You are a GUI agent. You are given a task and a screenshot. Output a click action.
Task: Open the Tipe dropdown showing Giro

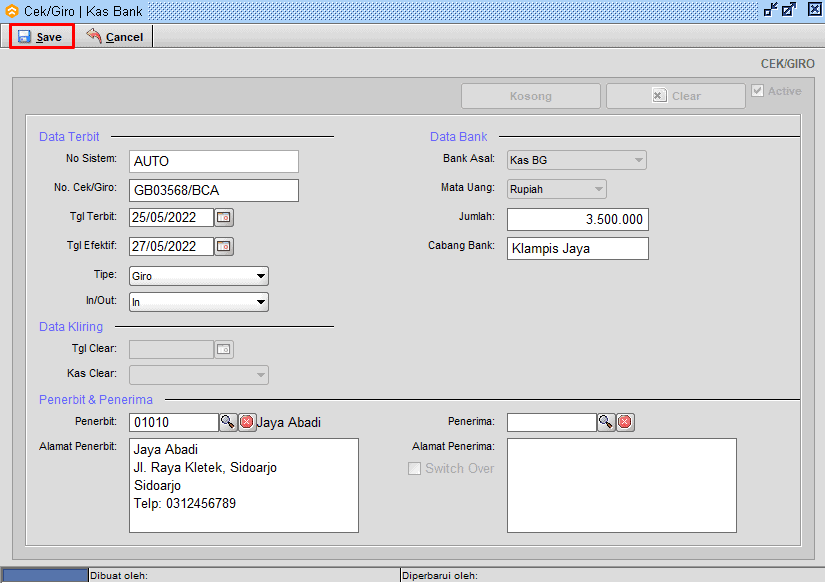[x=199, y=276]
